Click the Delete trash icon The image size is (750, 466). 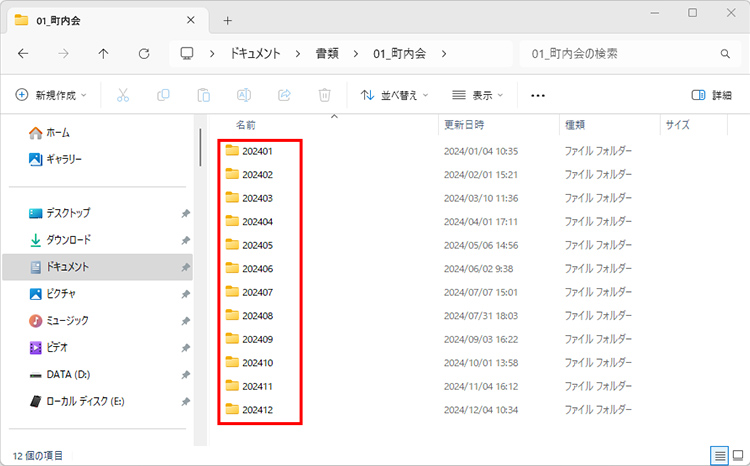[325, 95]
